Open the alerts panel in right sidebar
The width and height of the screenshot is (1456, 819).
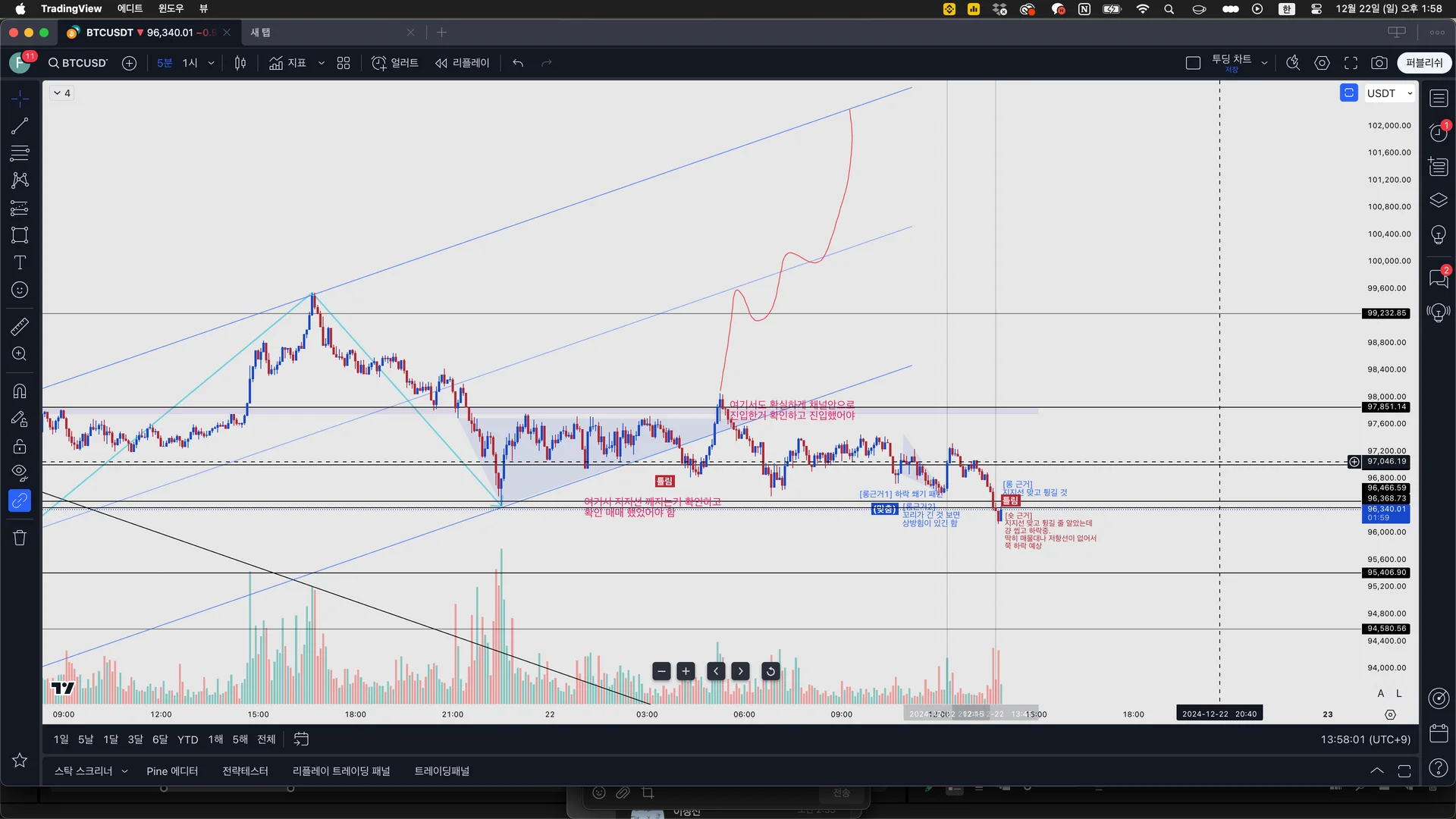point(1439,133)
